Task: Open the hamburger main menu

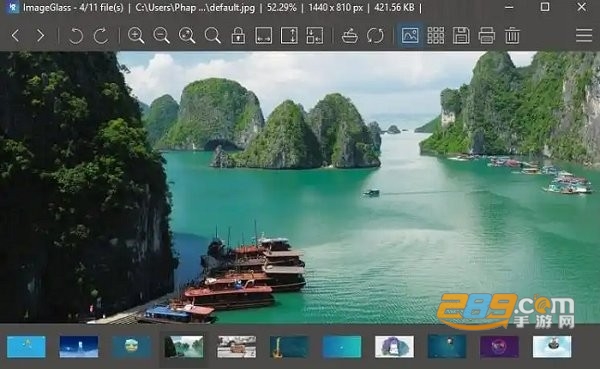Action: tap(584, 36)
